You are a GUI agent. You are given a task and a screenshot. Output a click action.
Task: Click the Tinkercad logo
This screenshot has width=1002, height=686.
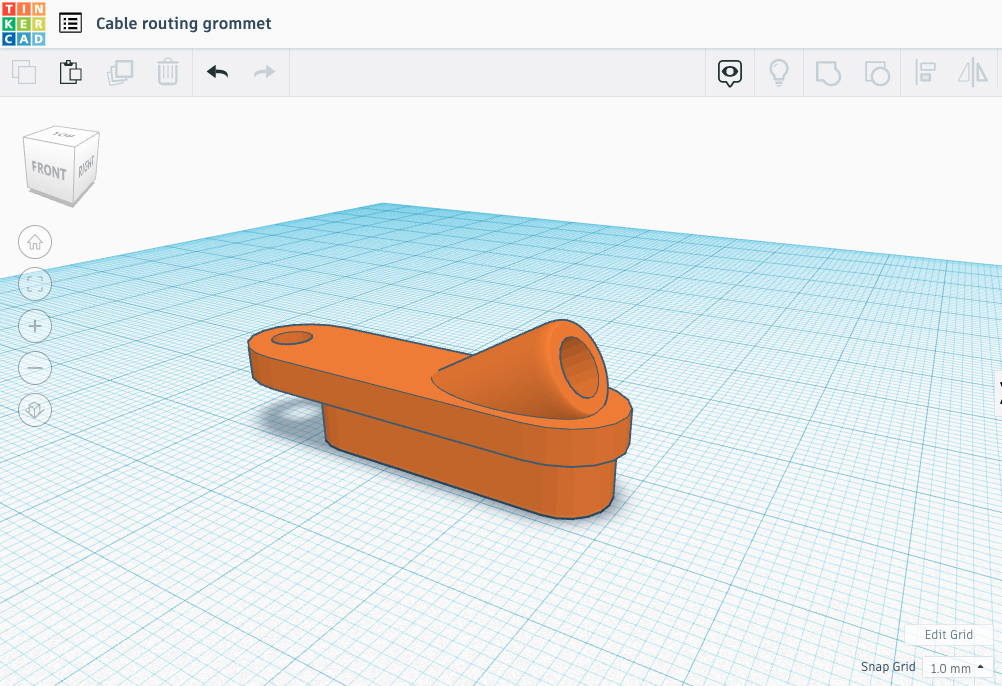tap(22, 23)
